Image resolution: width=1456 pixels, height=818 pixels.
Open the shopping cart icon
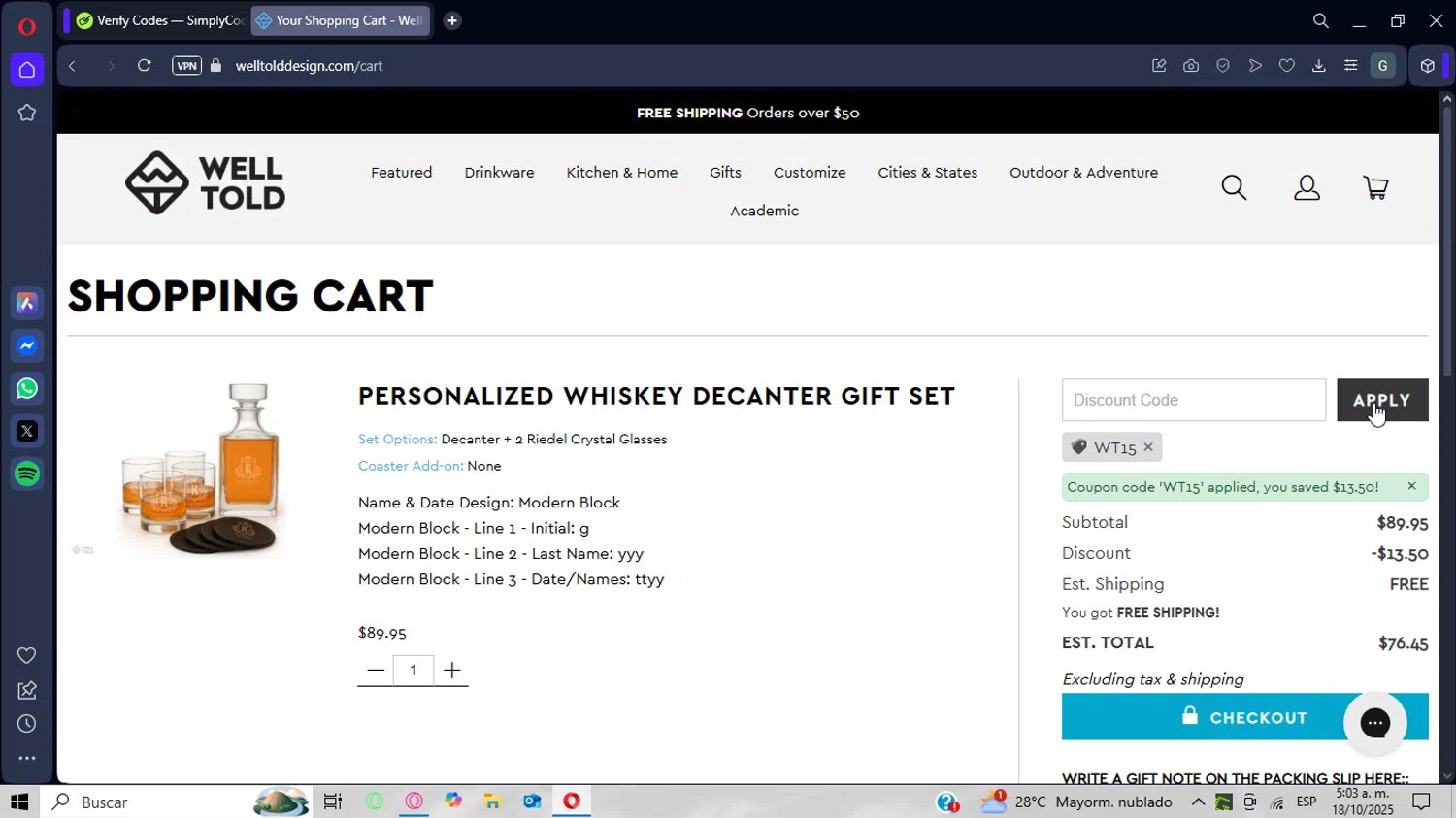(1375, 187)
